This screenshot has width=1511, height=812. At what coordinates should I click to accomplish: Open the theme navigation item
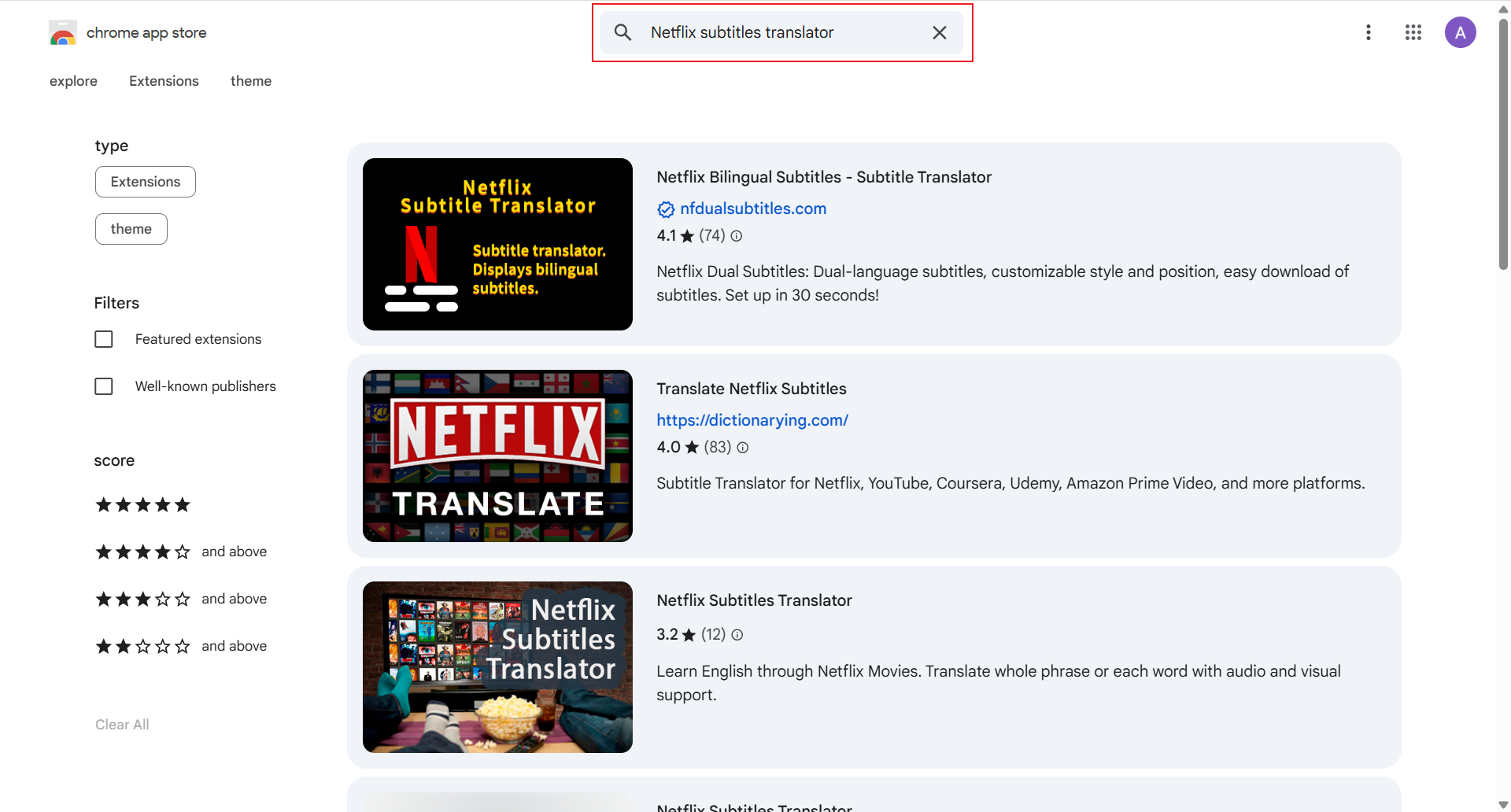pos(251,80)
